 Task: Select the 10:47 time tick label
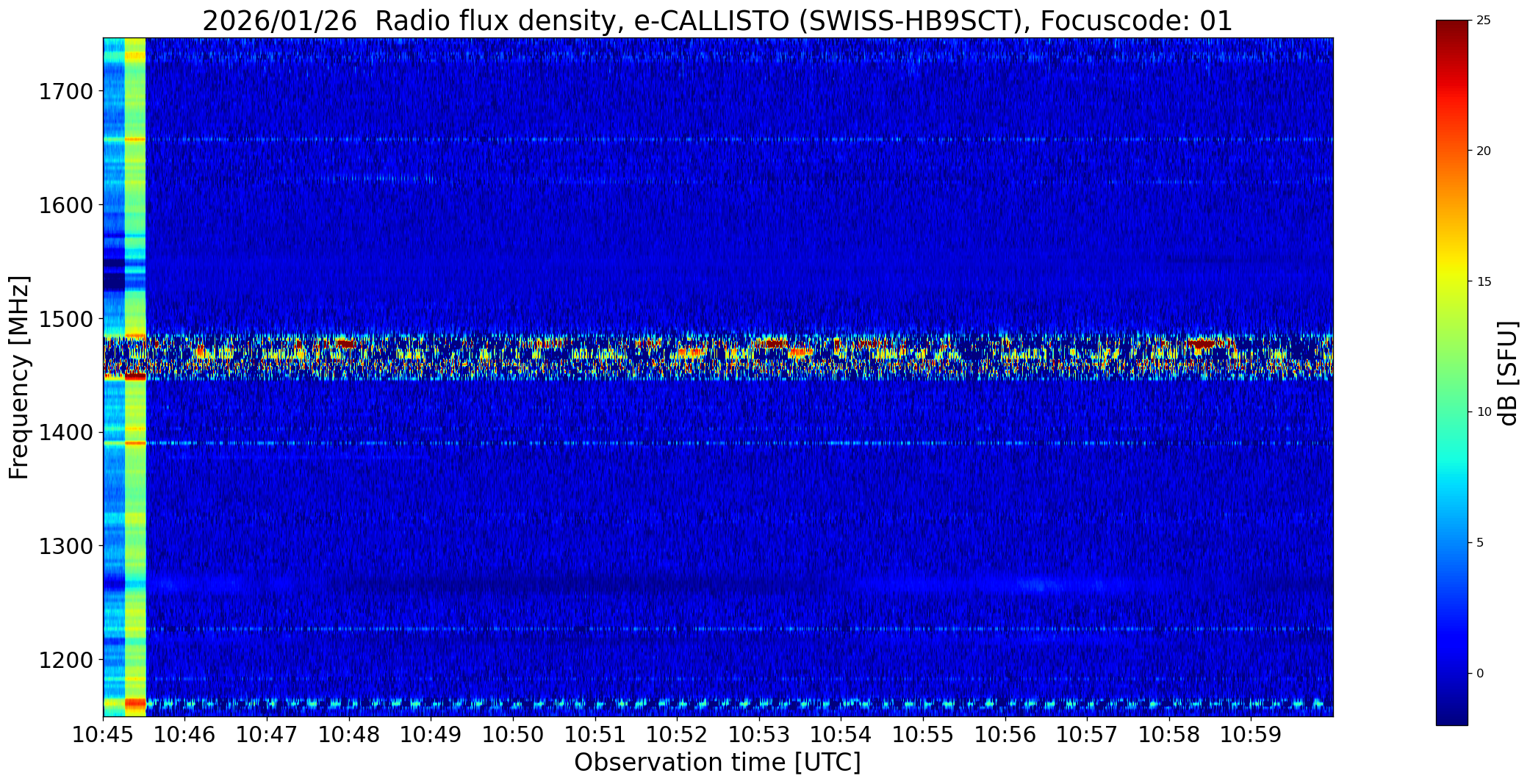267,734
